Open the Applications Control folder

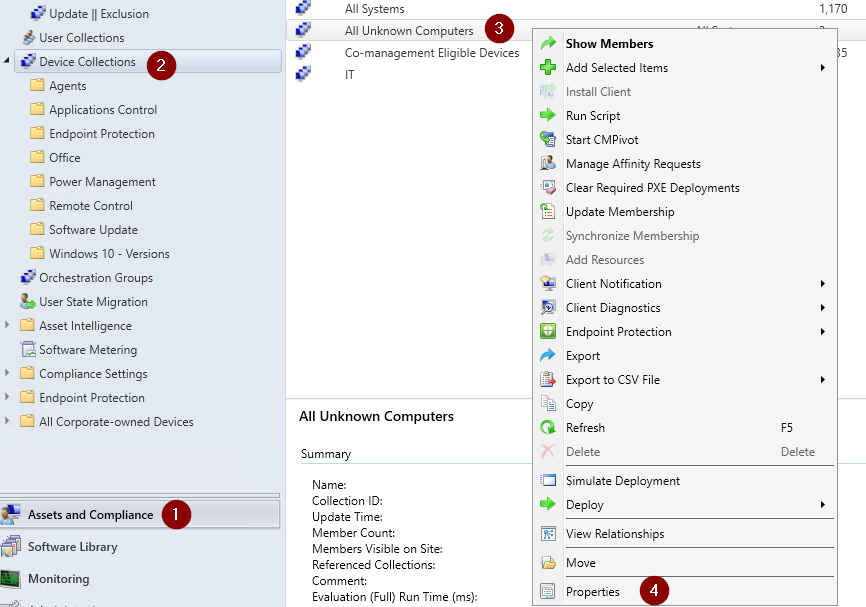pos(103,109)
